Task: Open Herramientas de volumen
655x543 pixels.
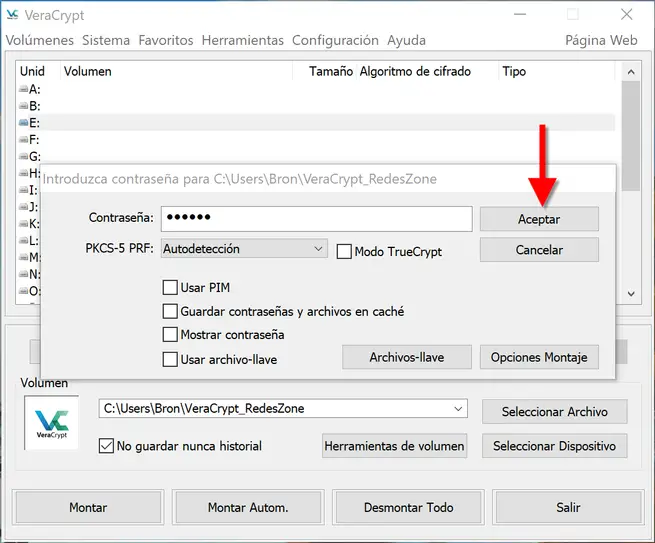Action: [x=394, y=446]
